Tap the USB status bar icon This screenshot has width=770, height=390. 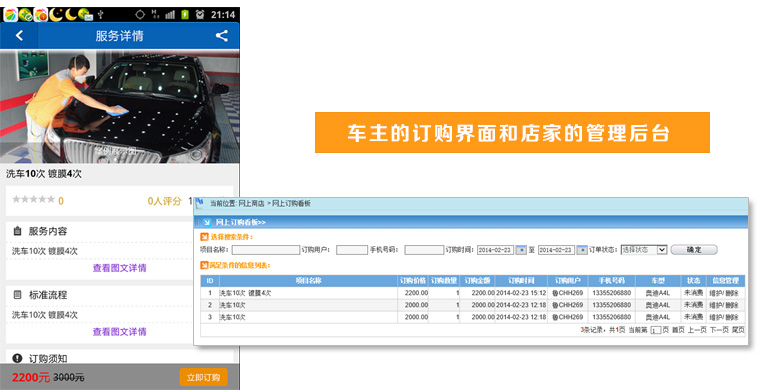[x=100, y=14]
